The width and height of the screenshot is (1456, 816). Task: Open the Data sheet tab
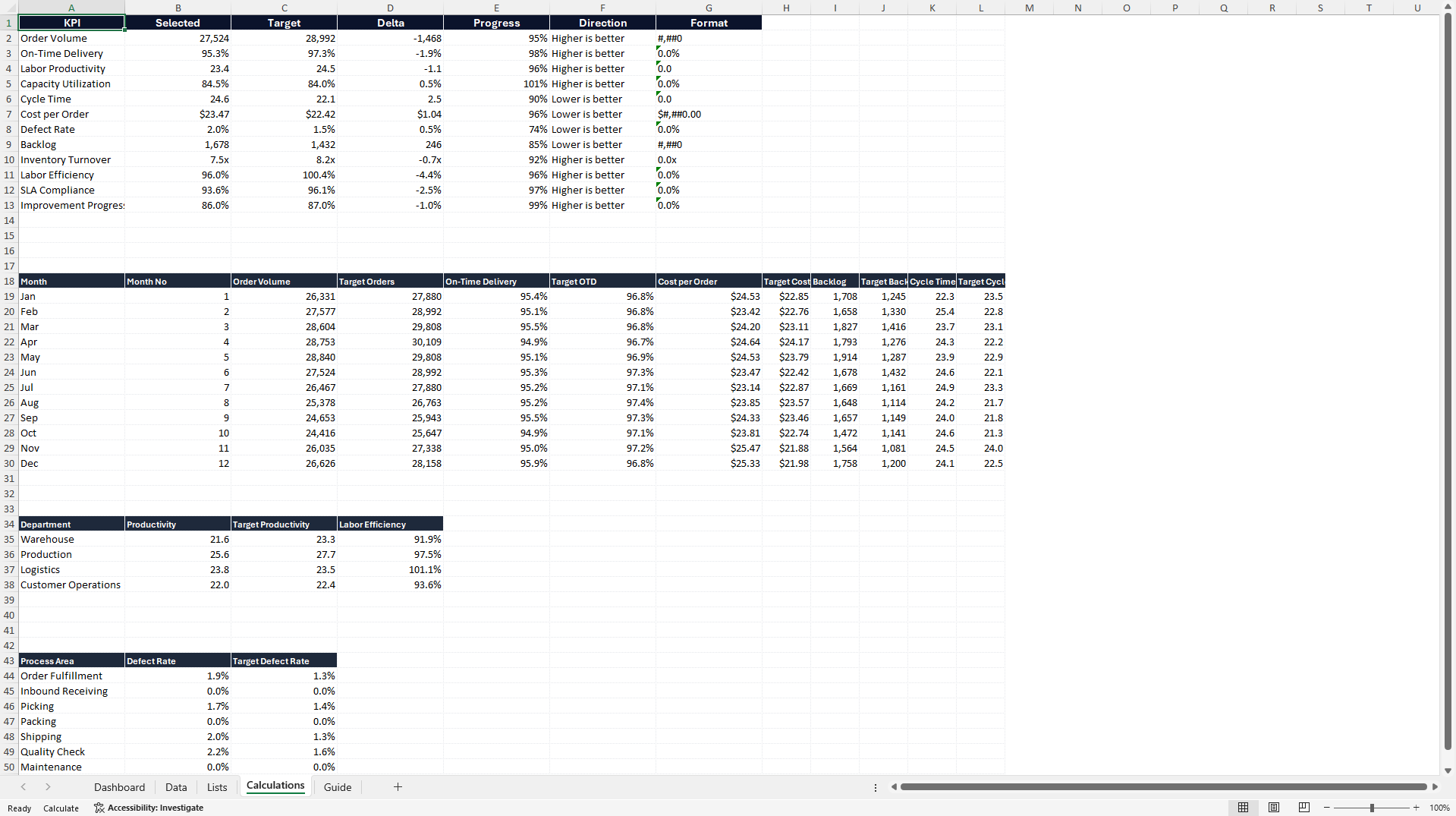(x=176, y=787)
